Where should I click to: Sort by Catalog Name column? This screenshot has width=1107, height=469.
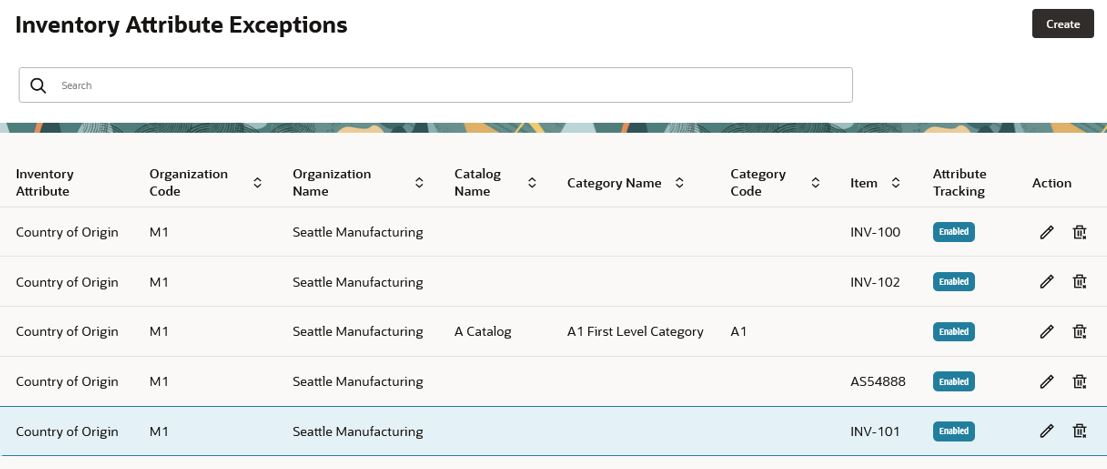coord(532,183)
